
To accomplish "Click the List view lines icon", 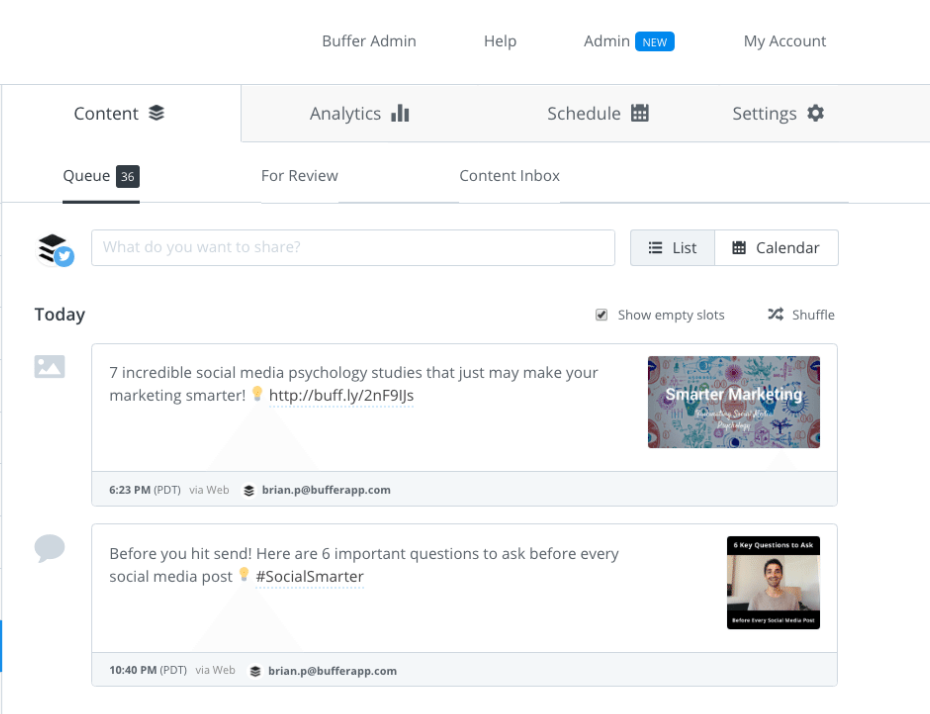I will click(655, 247).
